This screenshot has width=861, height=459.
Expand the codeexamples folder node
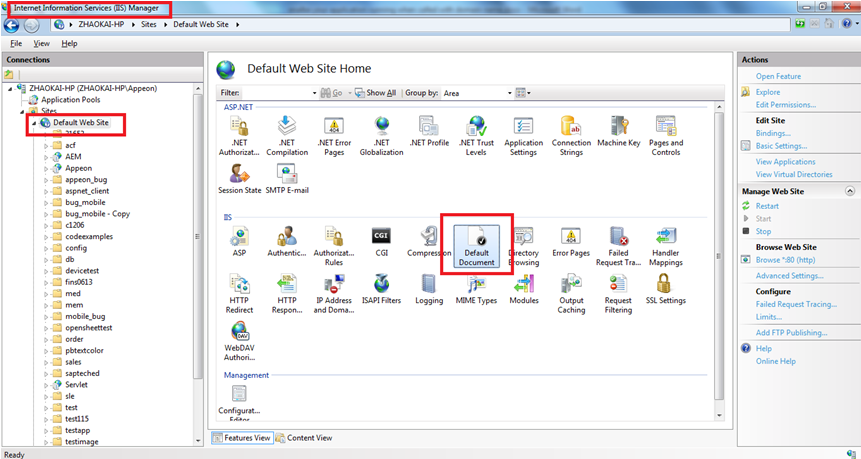pyautogui.click(x=46, y=237)
